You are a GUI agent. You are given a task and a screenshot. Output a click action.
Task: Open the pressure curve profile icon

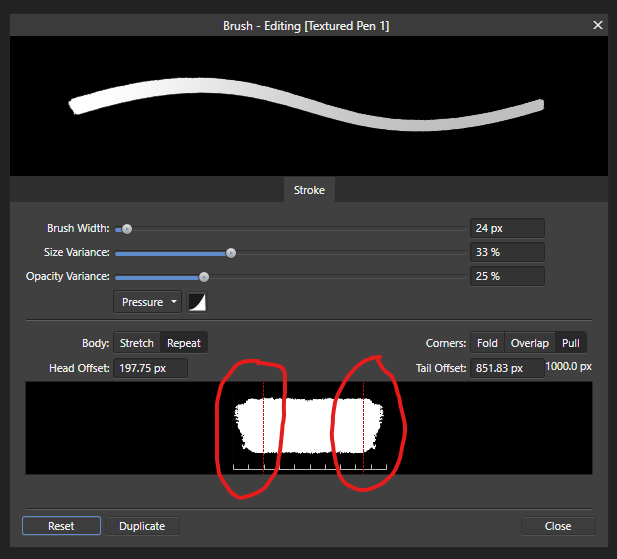[197, 302]
